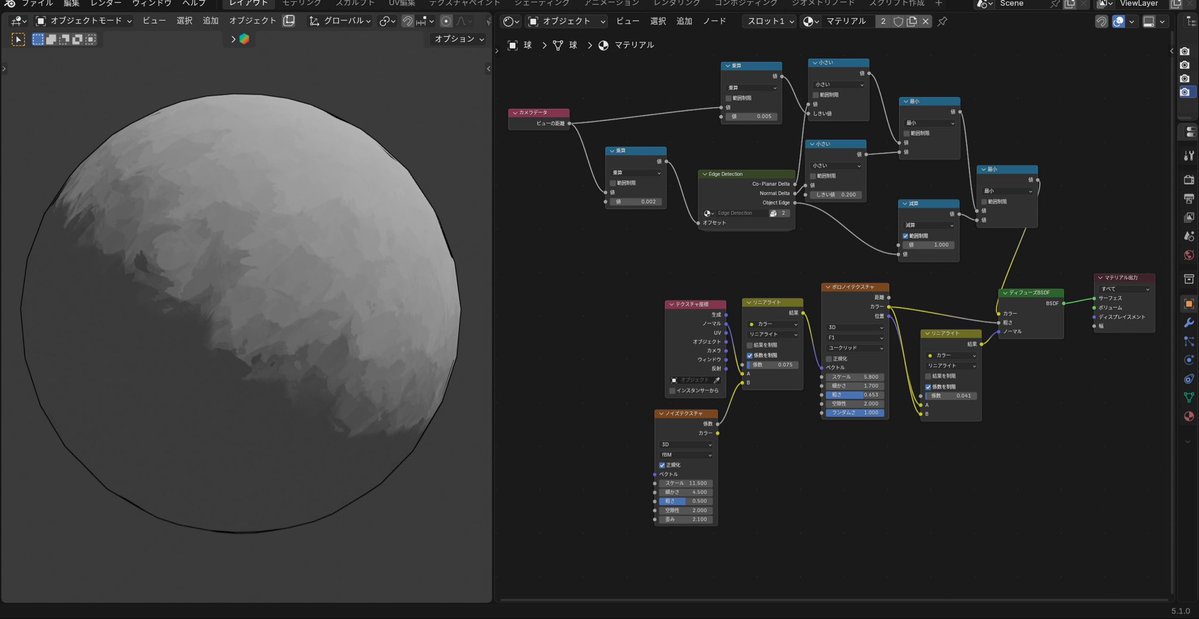Image resolution: width=1199 pixels, height=619 pixels.
Task: Toggle 範囲制限 in the 0.002 乗算 node
Action: click(613, 183)
